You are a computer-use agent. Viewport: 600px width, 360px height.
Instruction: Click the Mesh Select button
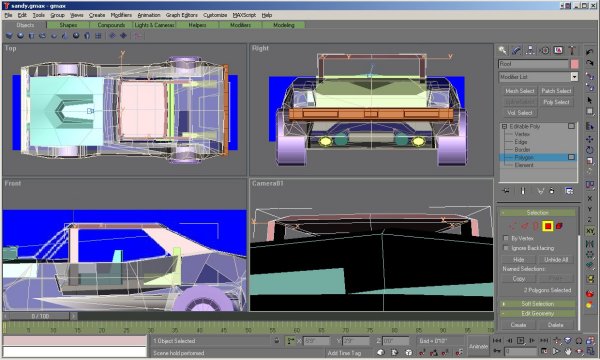pyautogui.click(x=519, y=91)
